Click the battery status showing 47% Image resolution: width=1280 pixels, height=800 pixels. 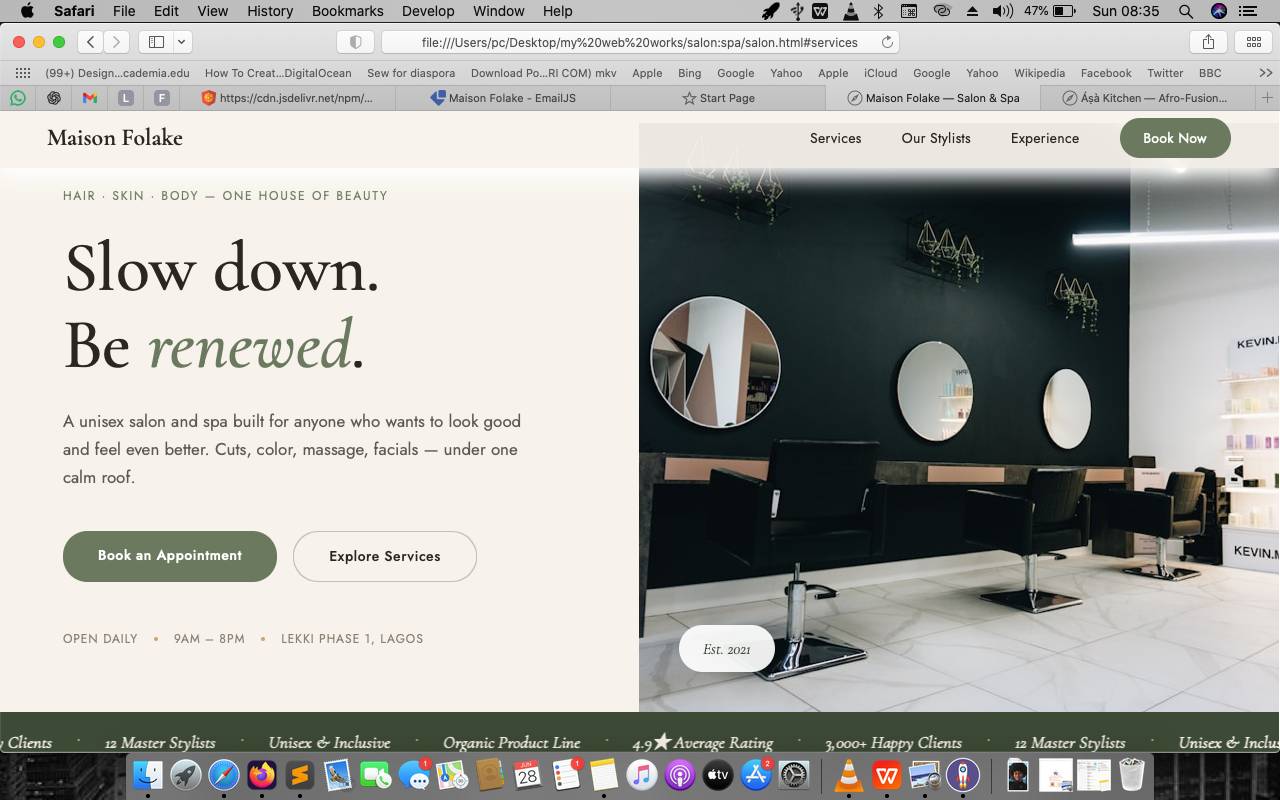pyautogui.click(x=1050, y=11)
